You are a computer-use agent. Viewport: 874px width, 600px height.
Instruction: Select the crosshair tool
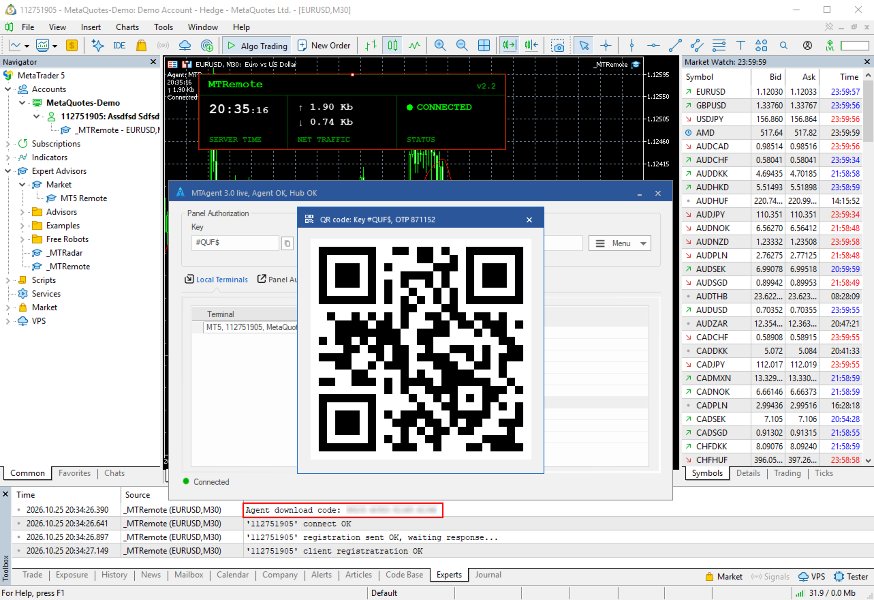point(606,45)
